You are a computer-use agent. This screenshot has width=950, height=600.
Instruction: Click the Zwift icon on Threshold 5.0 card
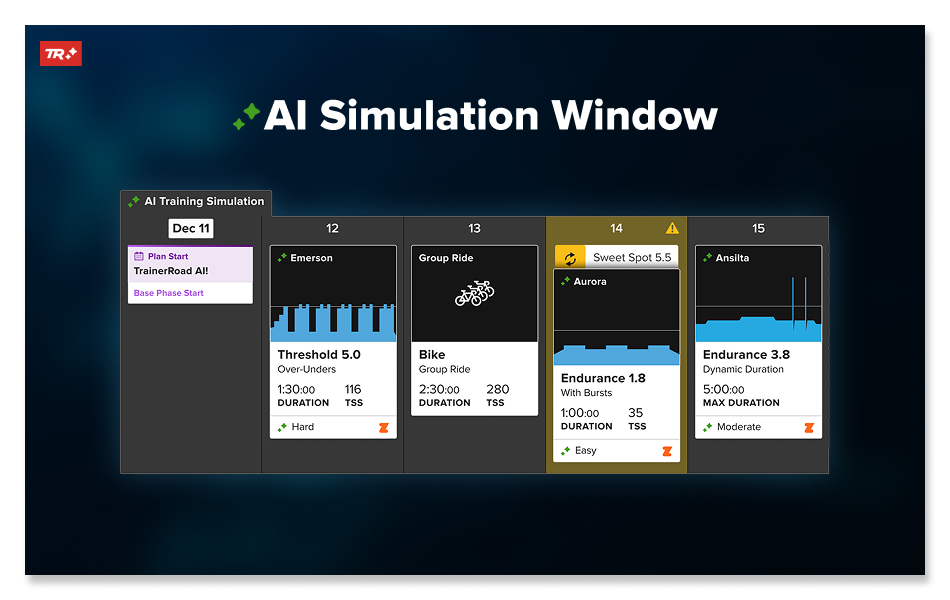click(x=384, y=428)
